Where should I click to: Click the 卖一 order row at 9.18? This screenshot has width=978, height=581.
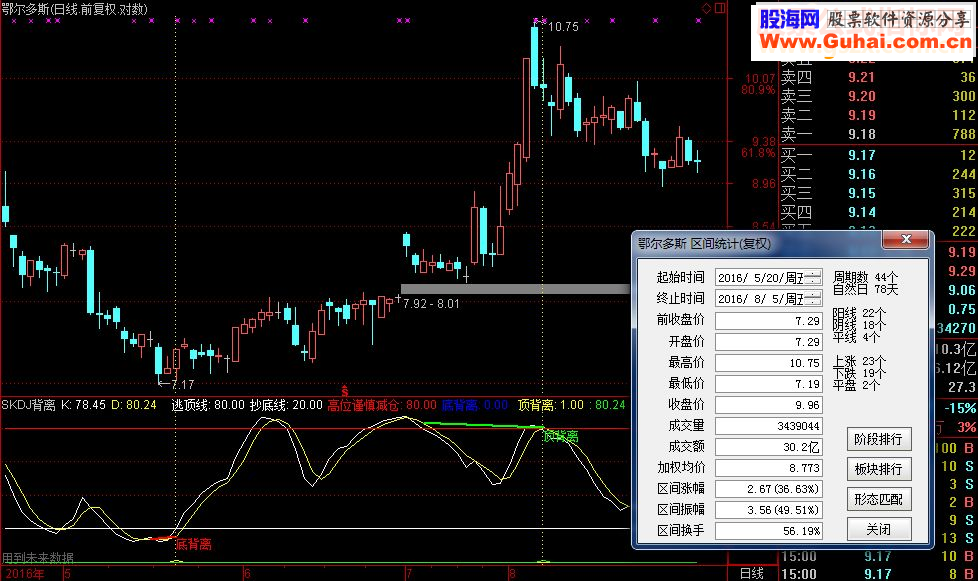coord(878,135)
